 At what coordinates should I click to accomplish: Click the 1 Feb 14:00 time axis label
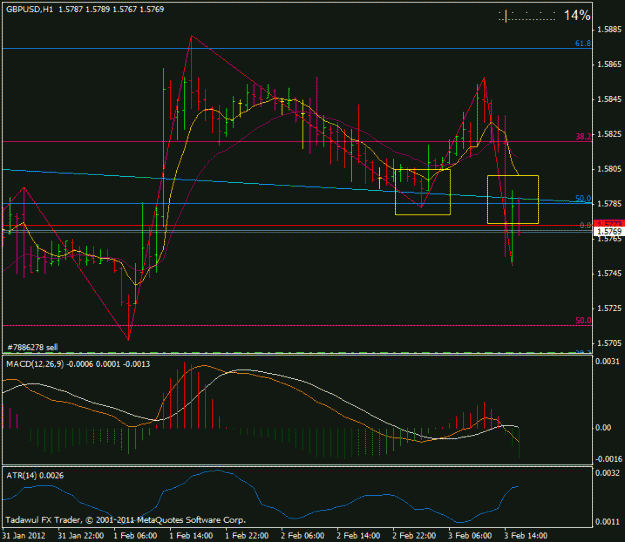point(191,536)
